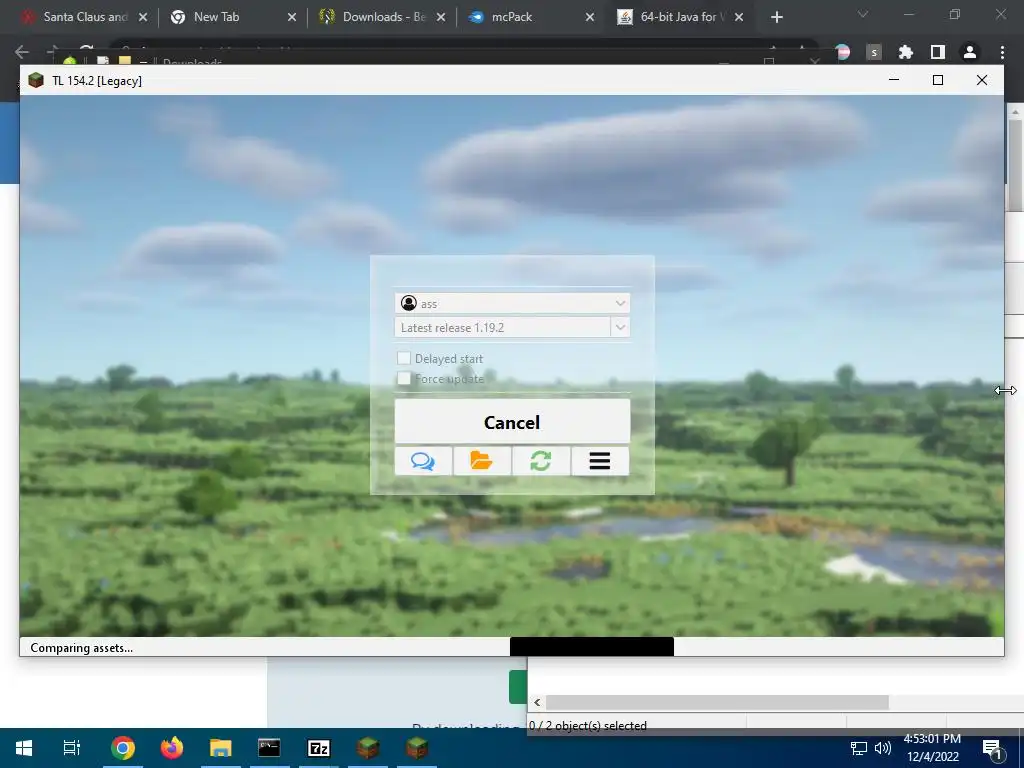
Task: Click the left scroll arrow in the 7-Zip window
Action: pos(537,703)
